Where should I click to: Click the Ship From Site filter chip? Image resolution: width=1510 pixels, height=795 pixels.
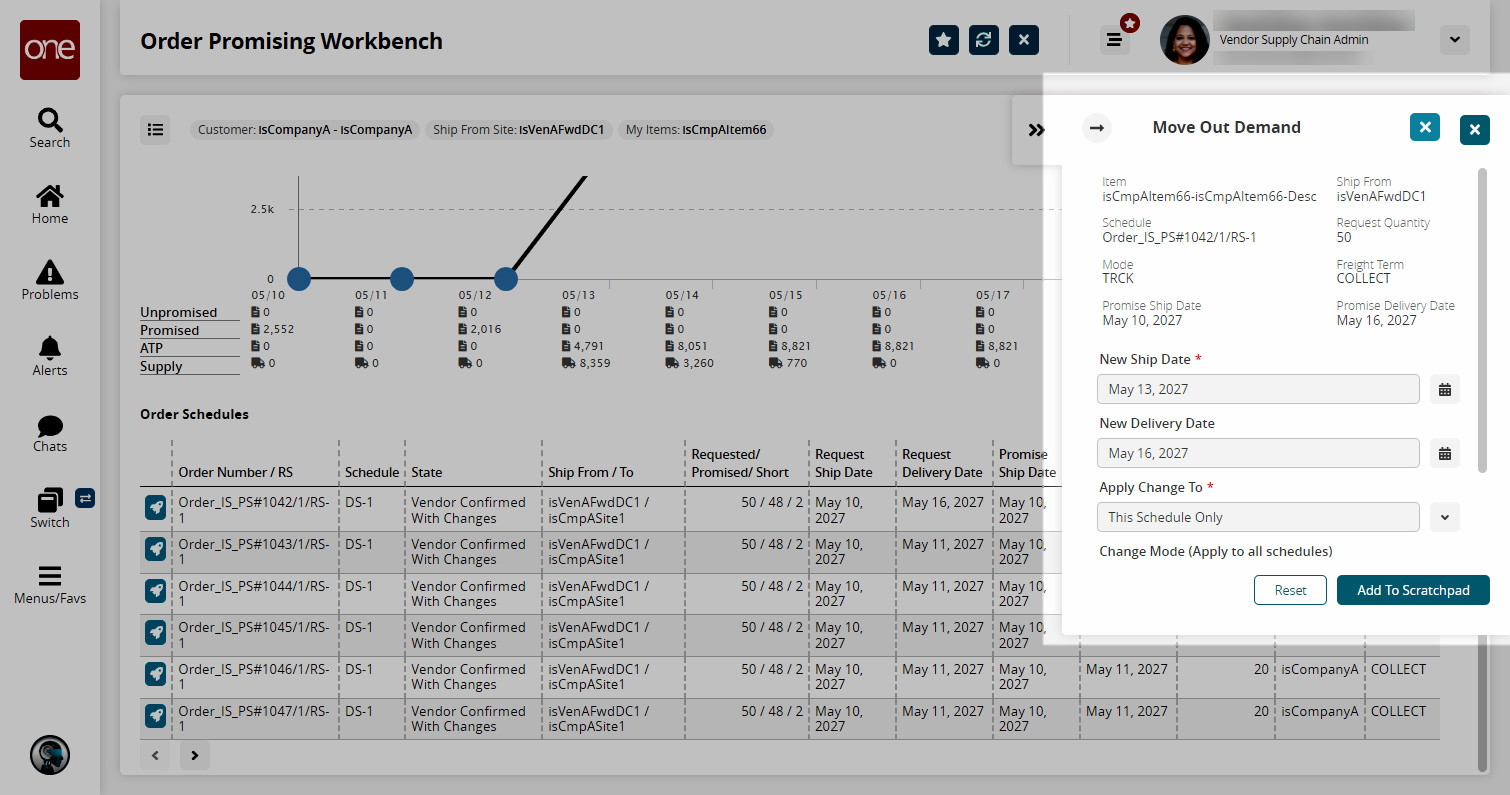(520, 130)
